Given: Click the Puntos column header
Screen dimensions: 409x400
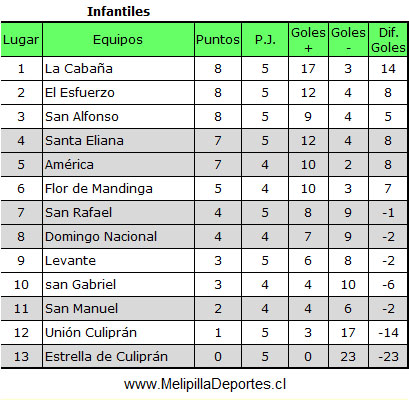Looking at the screenshot, I should click(x=218, y=40).
